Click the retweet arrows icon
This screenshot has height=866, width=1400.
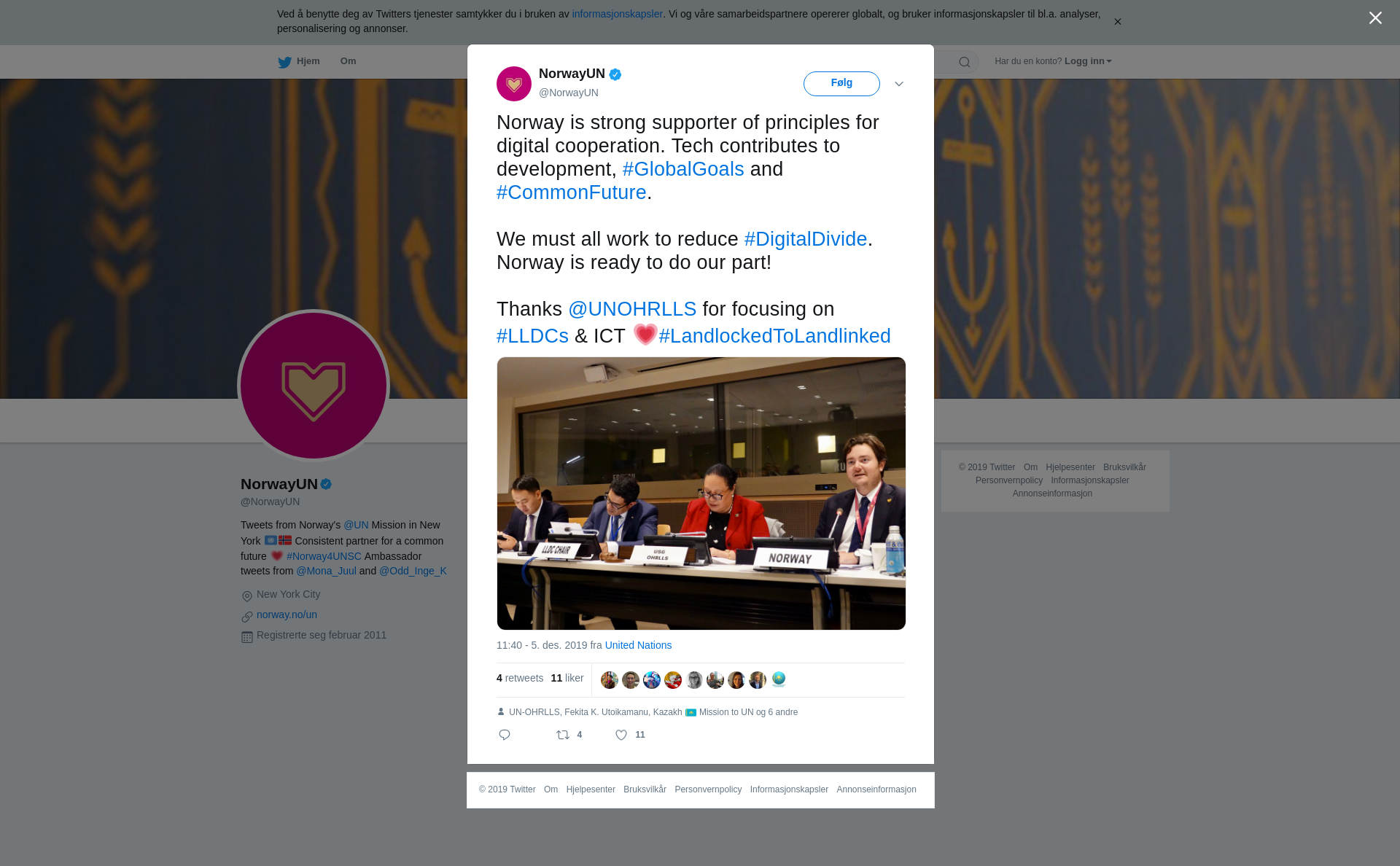(563, 735)
